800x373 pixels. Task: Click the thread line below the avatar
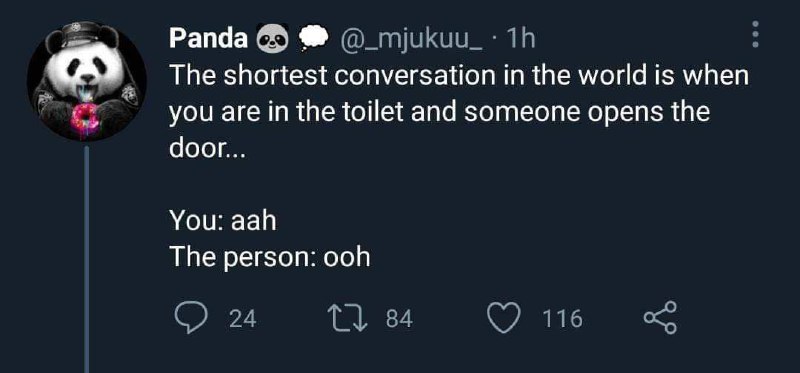click(x=86, y=259)
